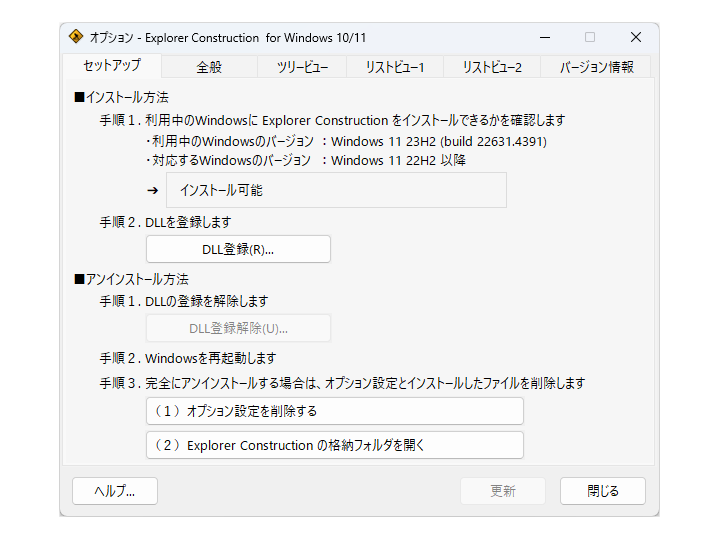Minimize the オプション window

coord(545,37)
